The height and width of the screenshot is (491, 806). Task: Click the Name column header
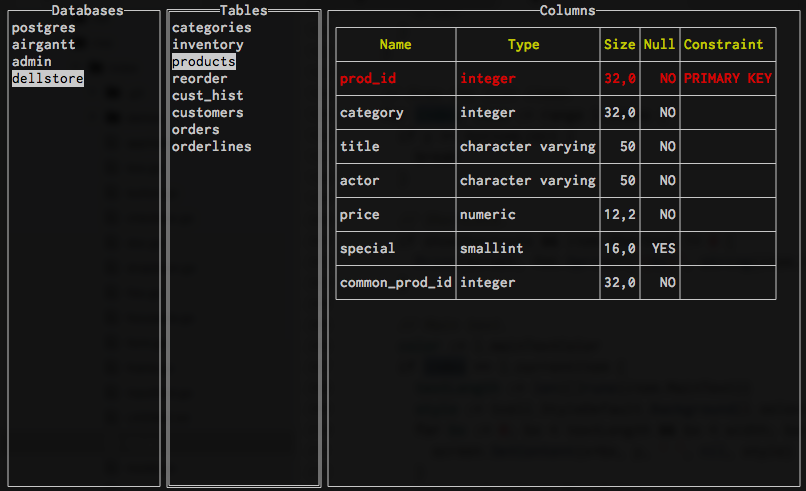395,45
